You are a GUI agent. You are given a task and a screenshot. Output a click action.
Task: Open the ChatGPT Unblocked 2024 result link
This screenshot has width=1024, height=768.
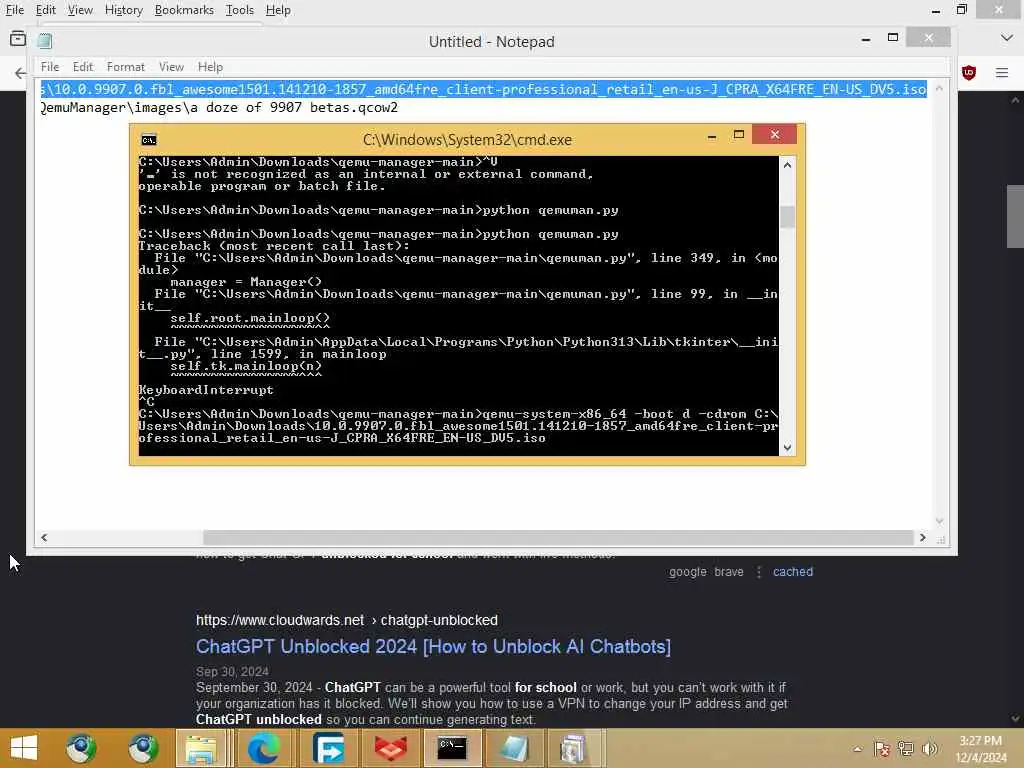[x=433, y=647]
